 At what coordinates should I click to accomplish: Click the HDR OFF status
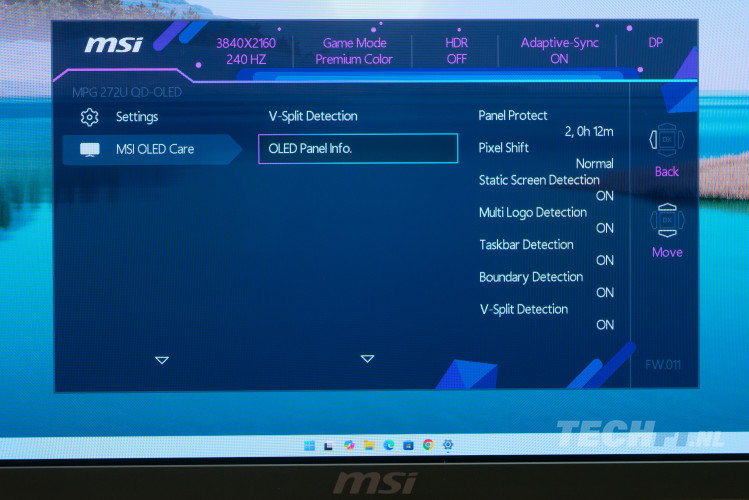[457, 51]
